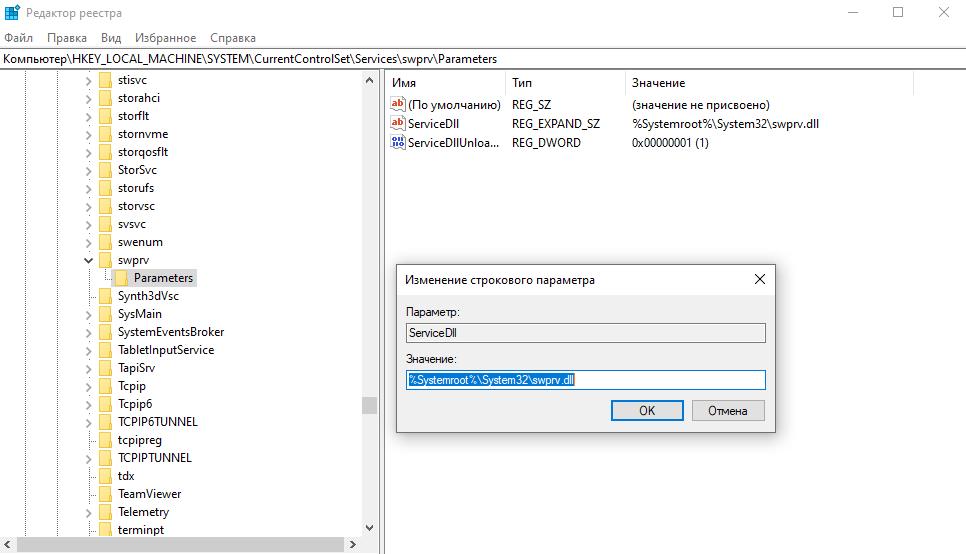Open the Файл menu
Image resolution: width=966 pixels, height=554 pixels.
[x=18, y=38]
